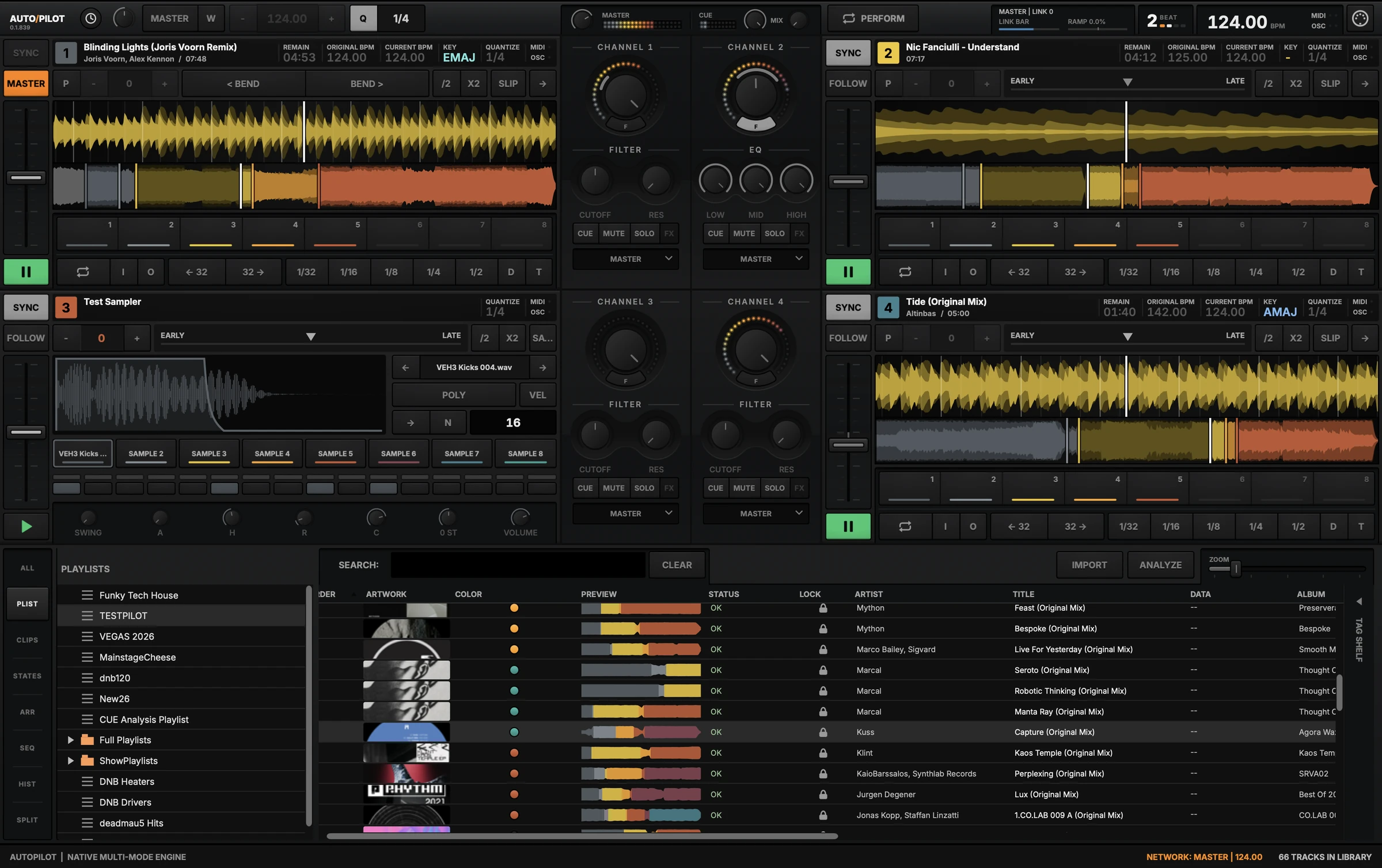This screenshot has width=1382, height=868.
Task: Pause deck 4 playback
Action: pyautogui.click(x=848, y=526)
